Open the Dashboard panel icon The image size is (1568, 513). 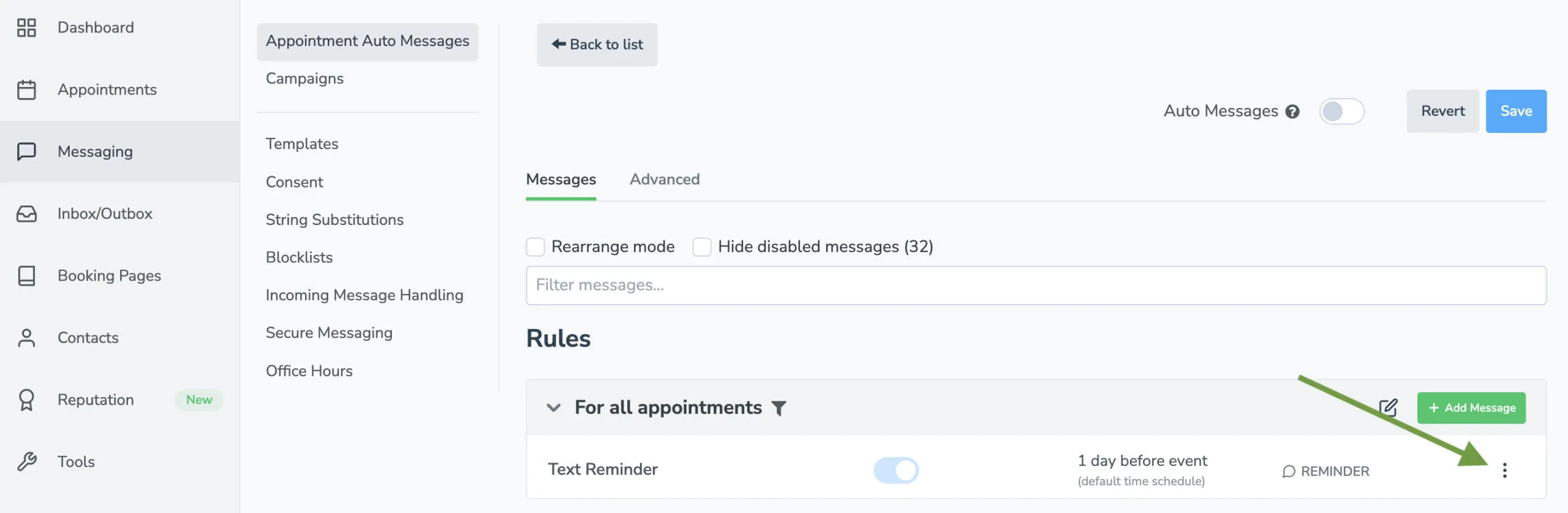coord(27,27)
